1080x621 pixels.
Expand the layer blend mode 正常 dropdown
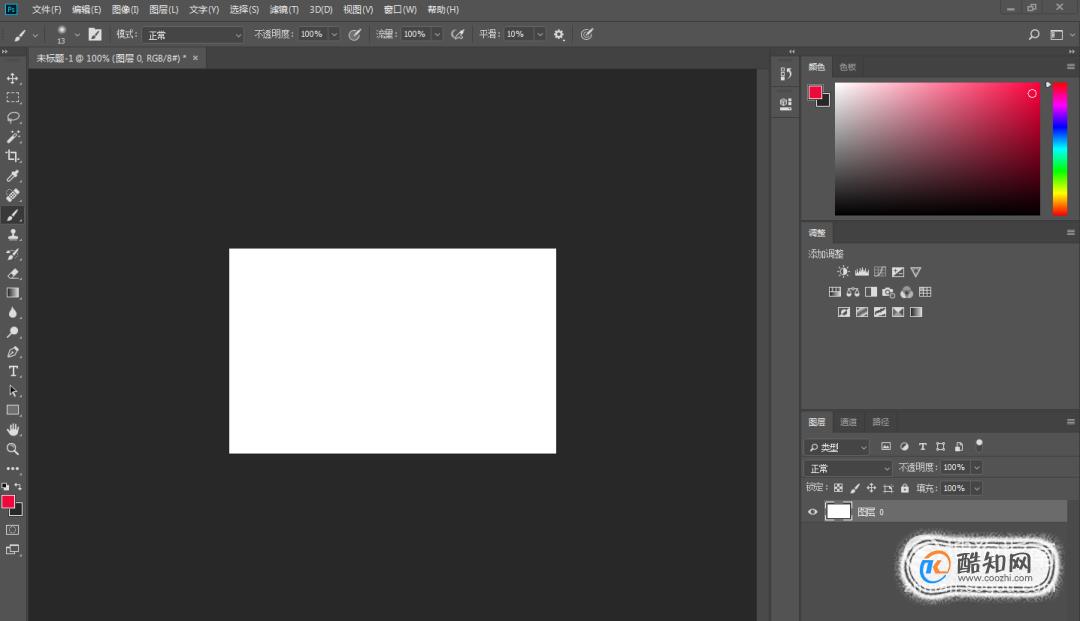(848, 468)
